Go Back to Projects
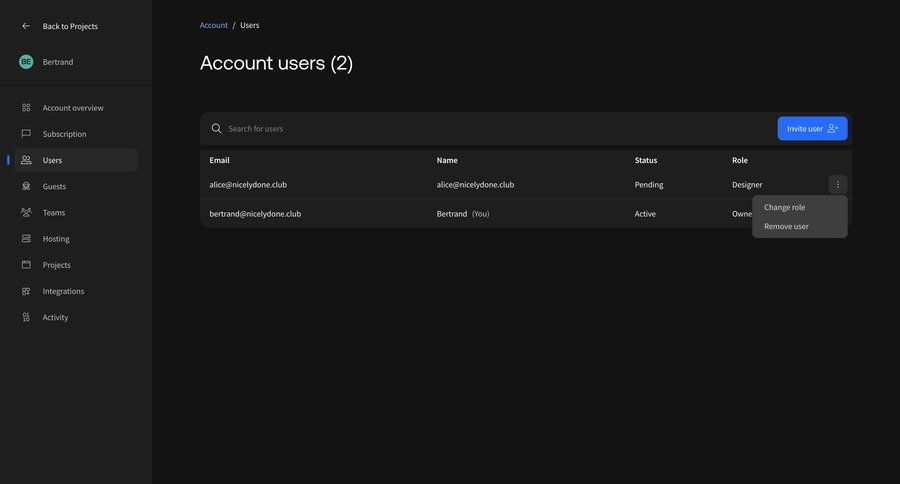Screen dimensions: 900x484 pos(70,26)
